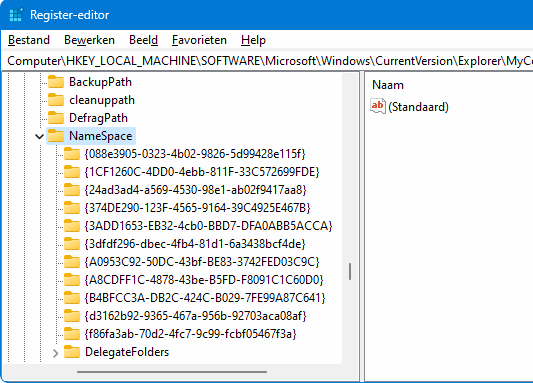The width and height of the screenshot is (533, 383).
Task: Select the NameSpace key label
Action: [x=101, y=136]
